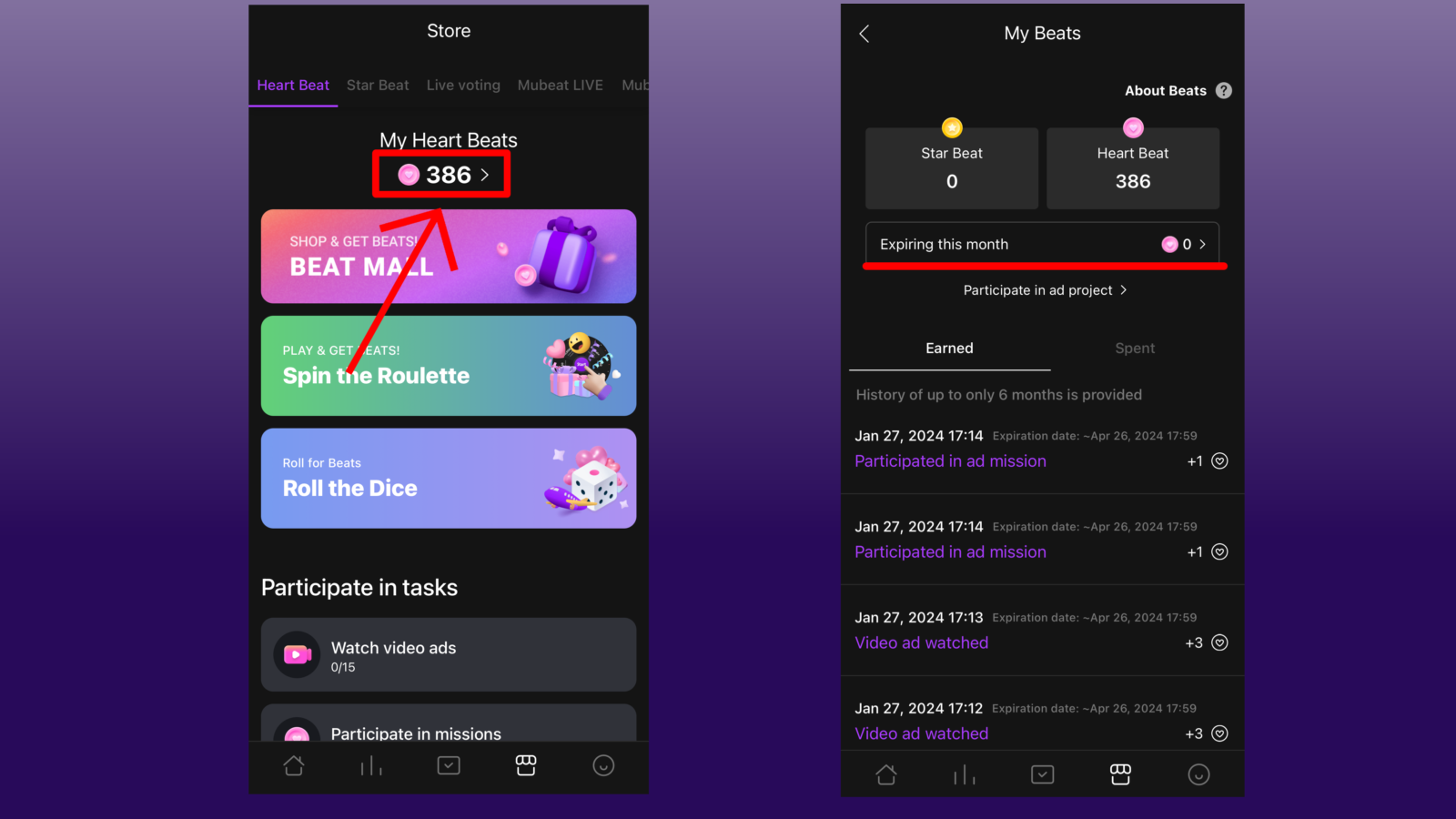
Task: Switch to the Star Beat tab
Action: pyautogui.click(x=378, y=85)
